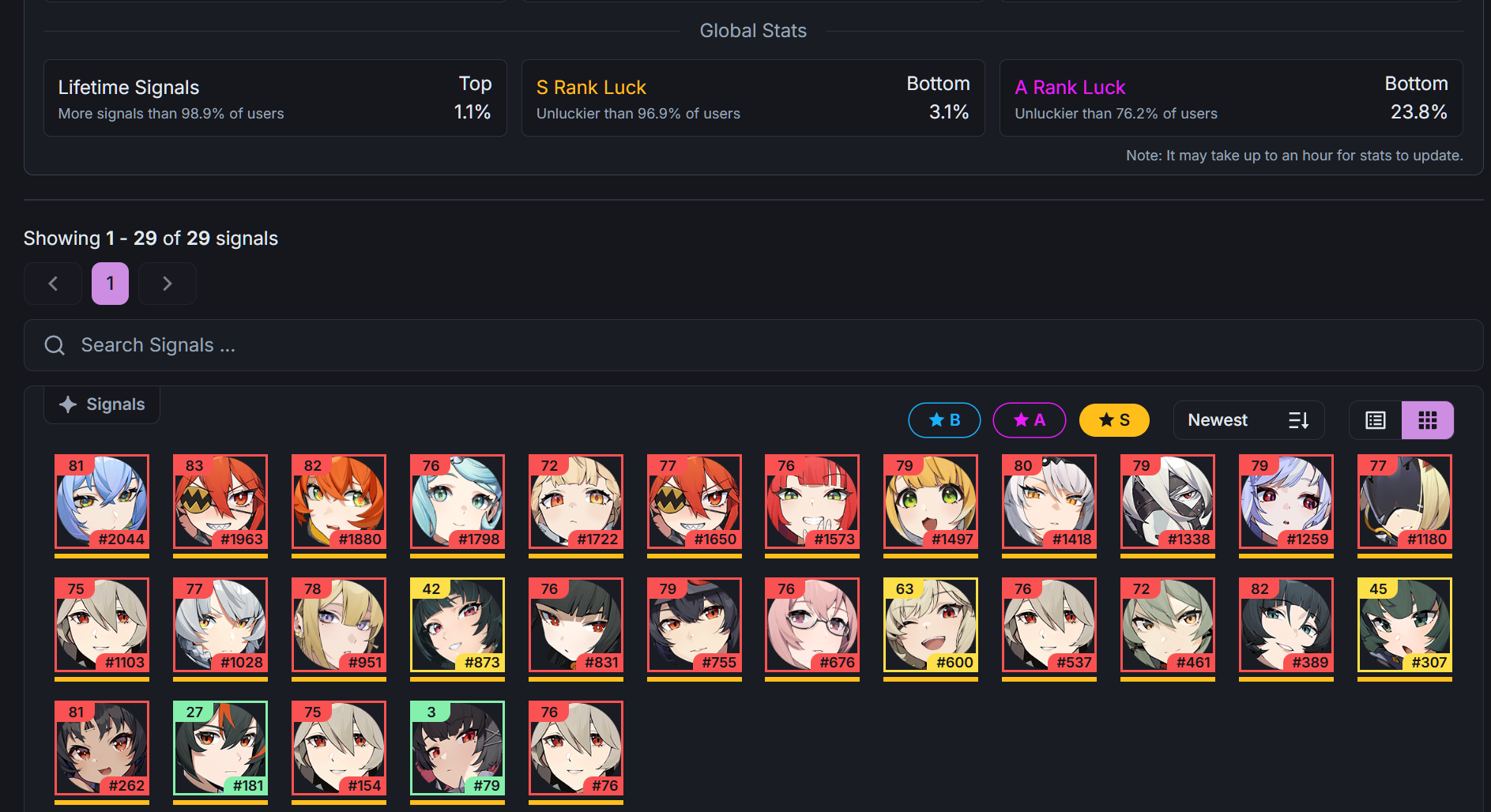This screenshot has width=1491, height=812.
Task: Toggle the S rank filter
Action: tap(1114, 420)
